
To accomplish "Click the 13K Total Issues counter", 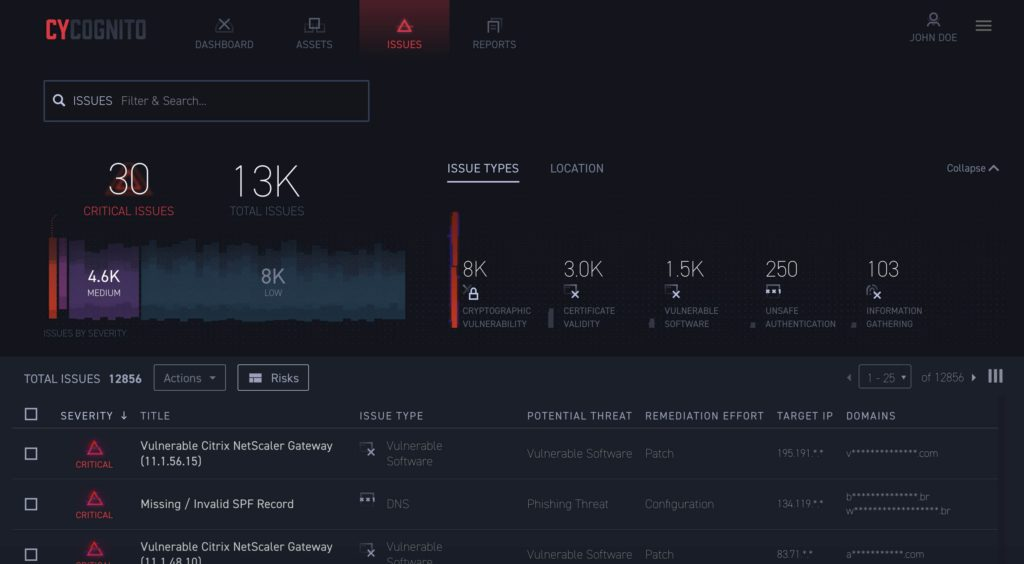I will pos(266,189).
